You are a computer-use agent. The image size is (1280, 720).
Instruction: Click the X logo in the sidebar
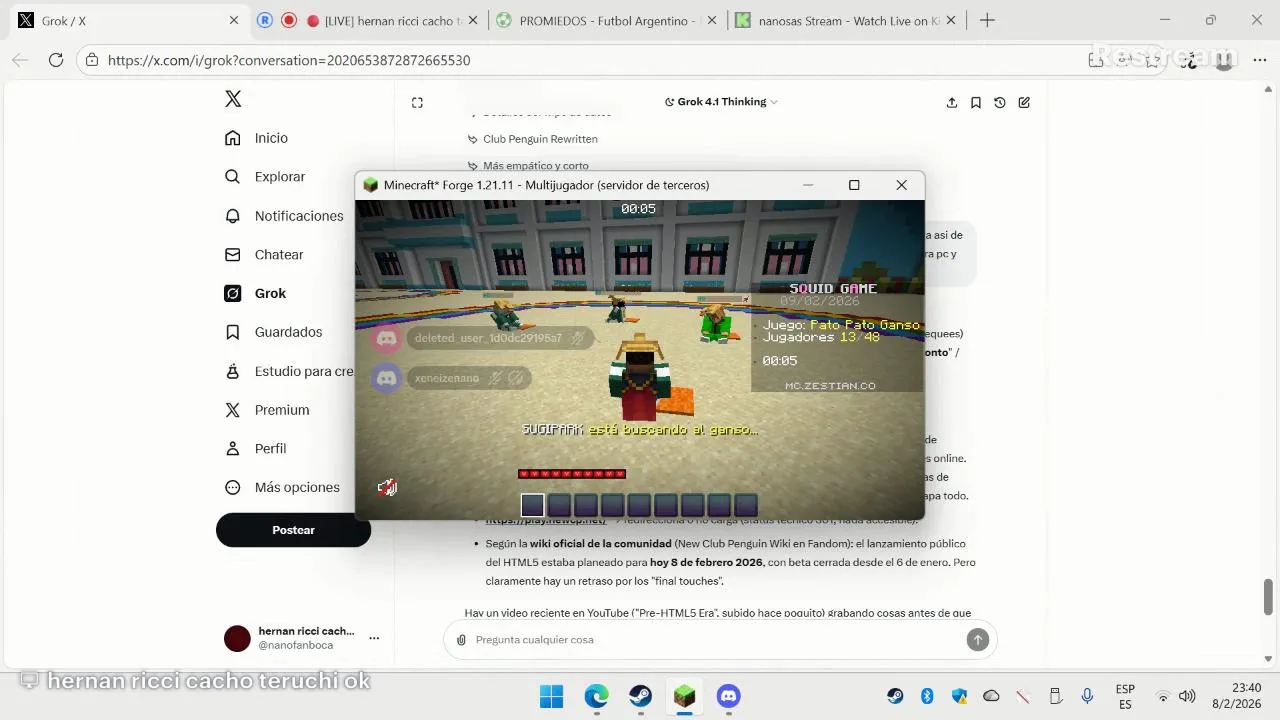click(x=233, y=99)
